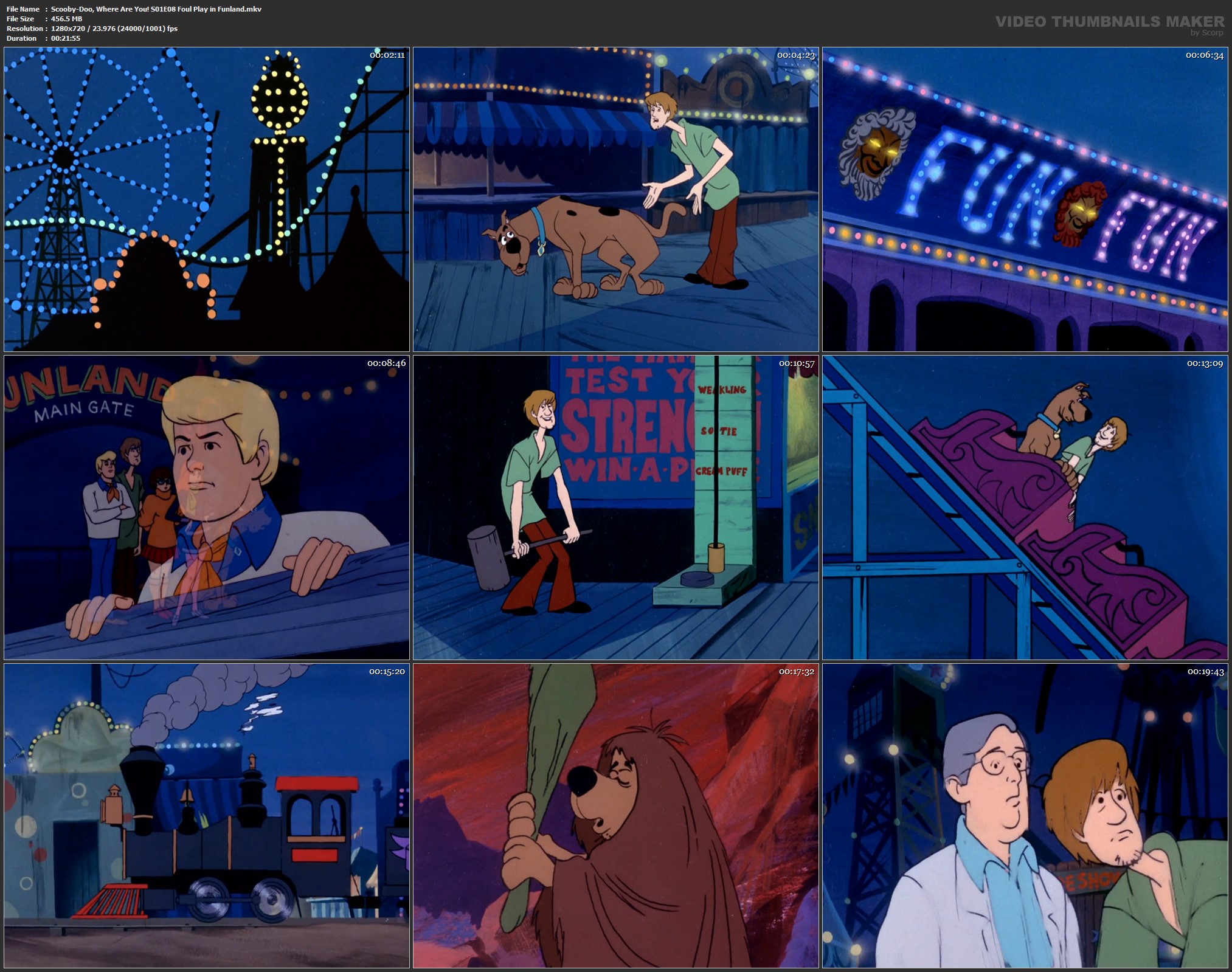This screenshot has width=1232, height=972.
Task: Open the steam locomotive thumbnail
Action: [207, 816]
